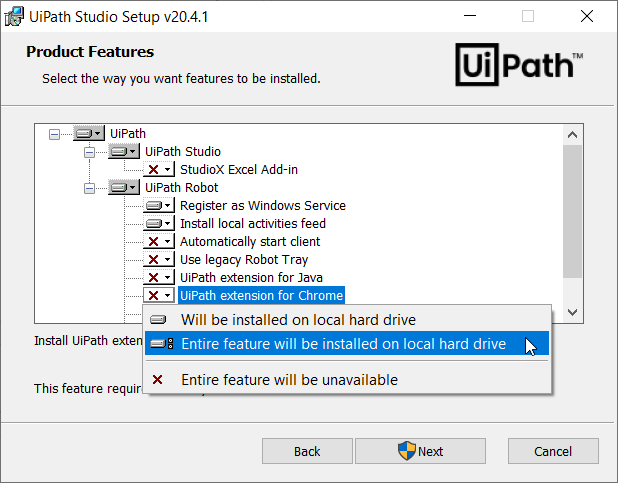Click Register as Windows Service drive icon

pyautogui.click(x=159, y=205)
